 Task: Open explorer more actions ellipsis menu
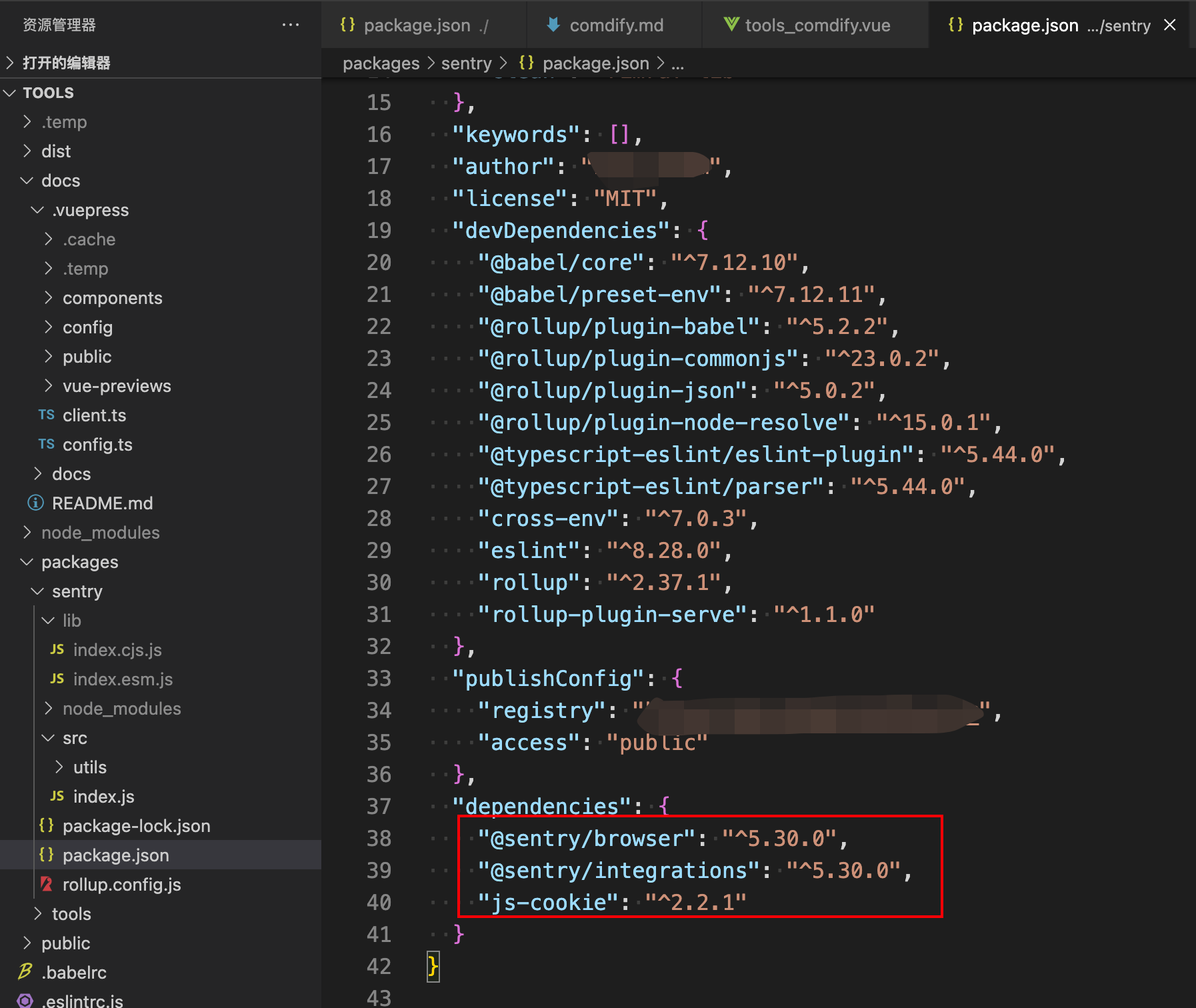[291, 25]
